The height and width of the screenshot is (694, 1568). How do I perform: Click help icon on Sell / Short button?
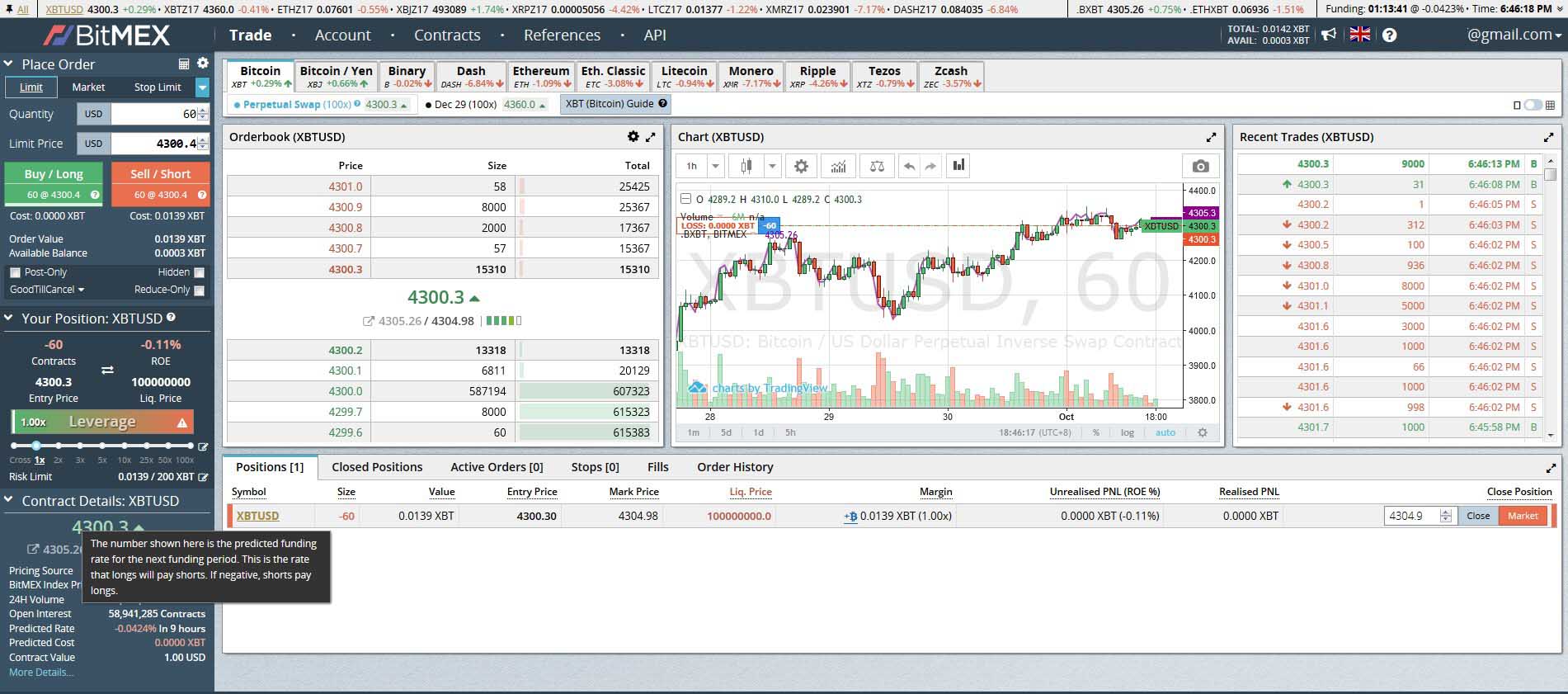pos(201,196)
